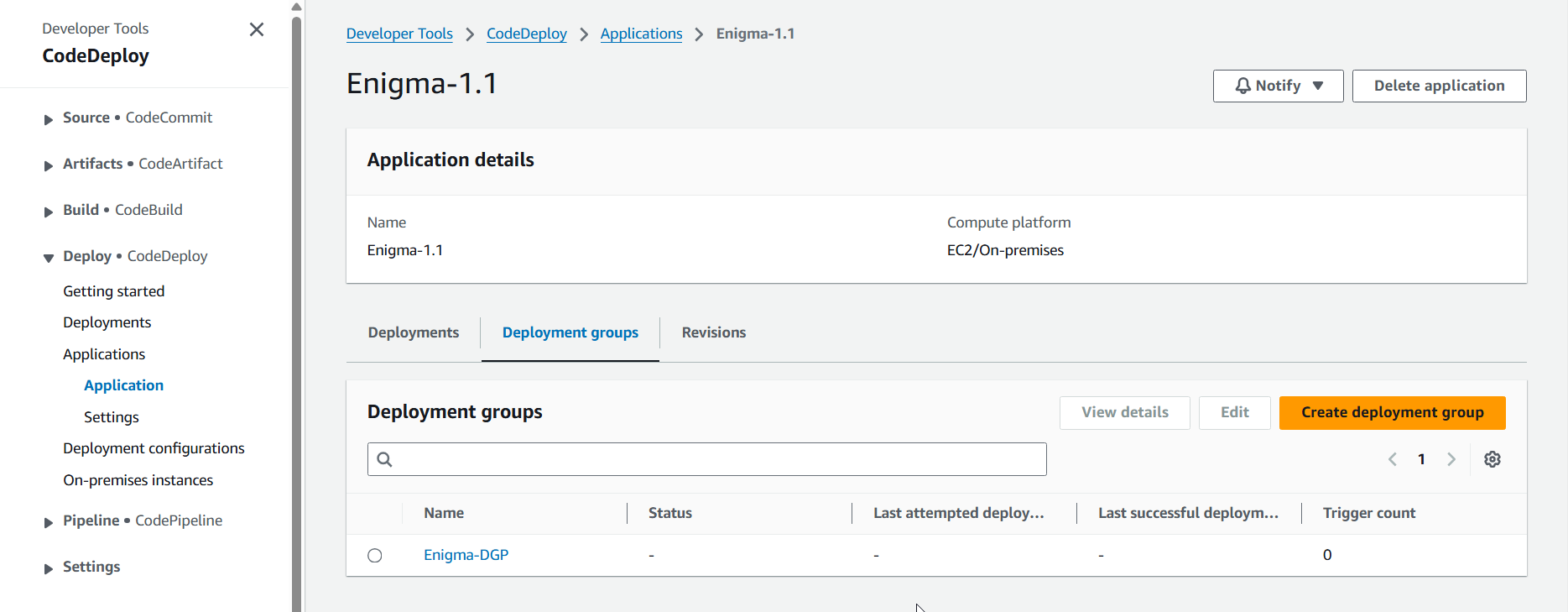Click the Trigger count column header
The height and width of the screenshot is (612, 1568).
[x=1369, y=513]
